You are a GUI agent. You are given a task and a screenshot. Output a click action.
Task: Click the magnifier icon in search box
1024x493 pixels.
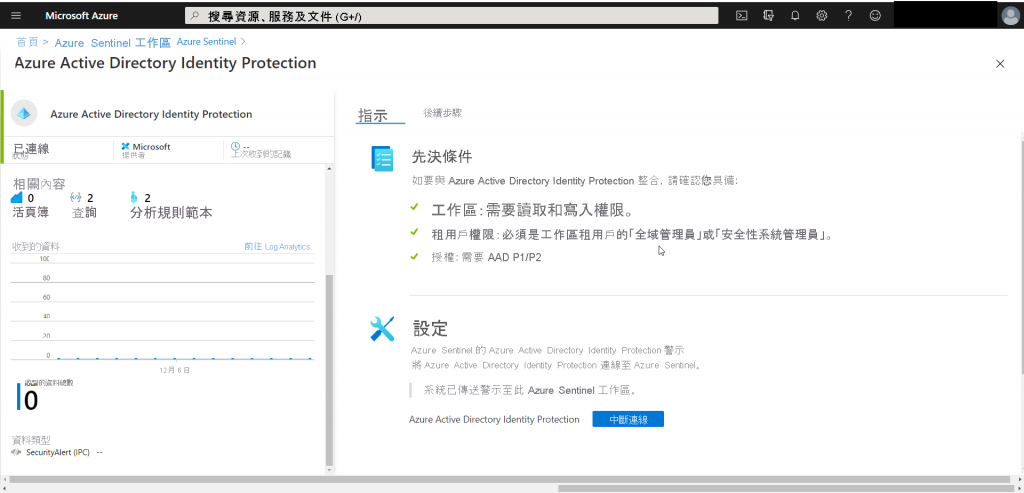pos(195,16)
